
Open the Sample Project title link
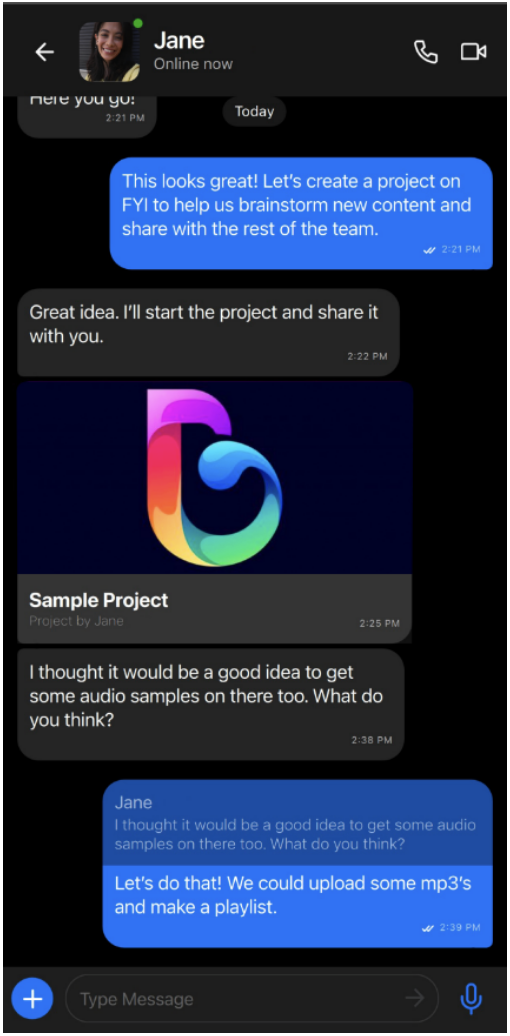tap(98, 600)
